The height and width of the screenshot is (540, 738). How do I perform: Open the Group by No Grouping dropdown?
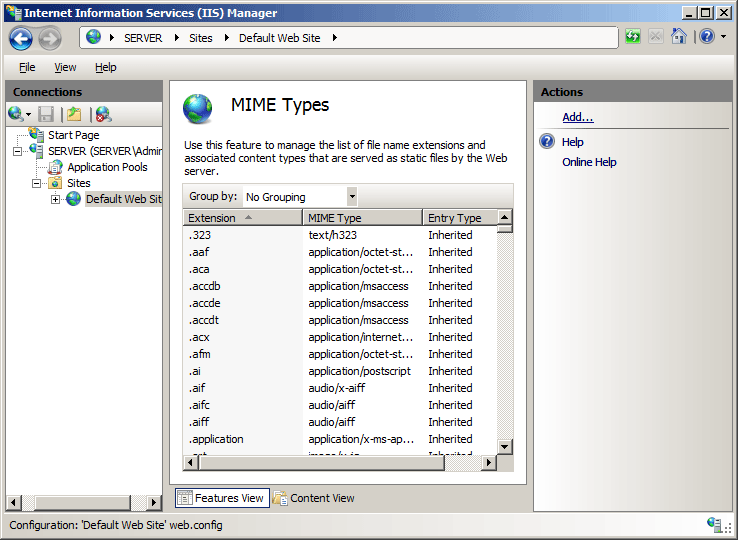click(x=352, y=197)
